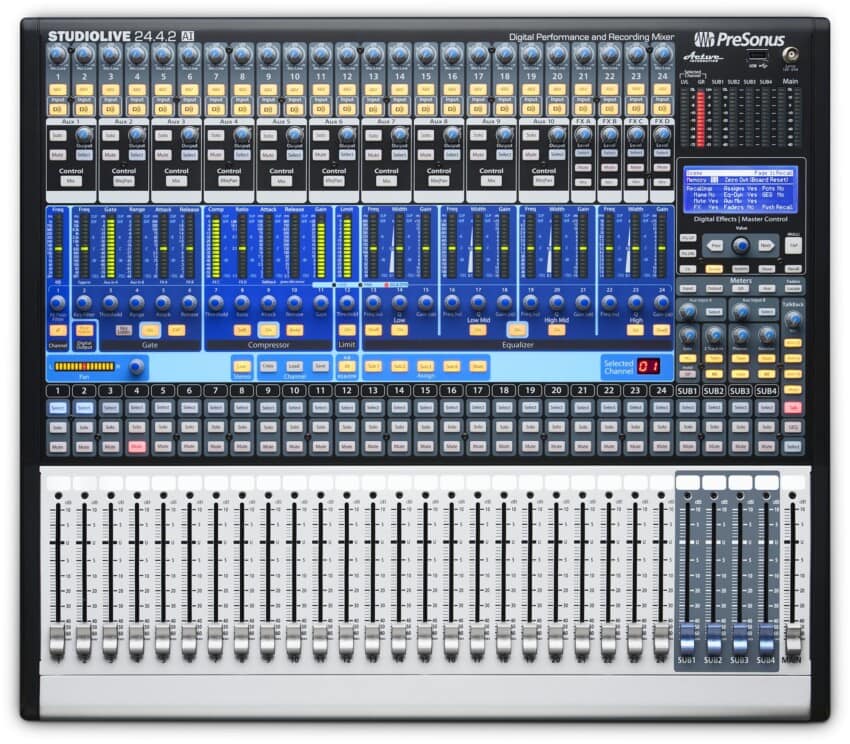Solo channel 12
This screenshot has height=744, width=850.
pyautogui.click(x=346, y=427)
